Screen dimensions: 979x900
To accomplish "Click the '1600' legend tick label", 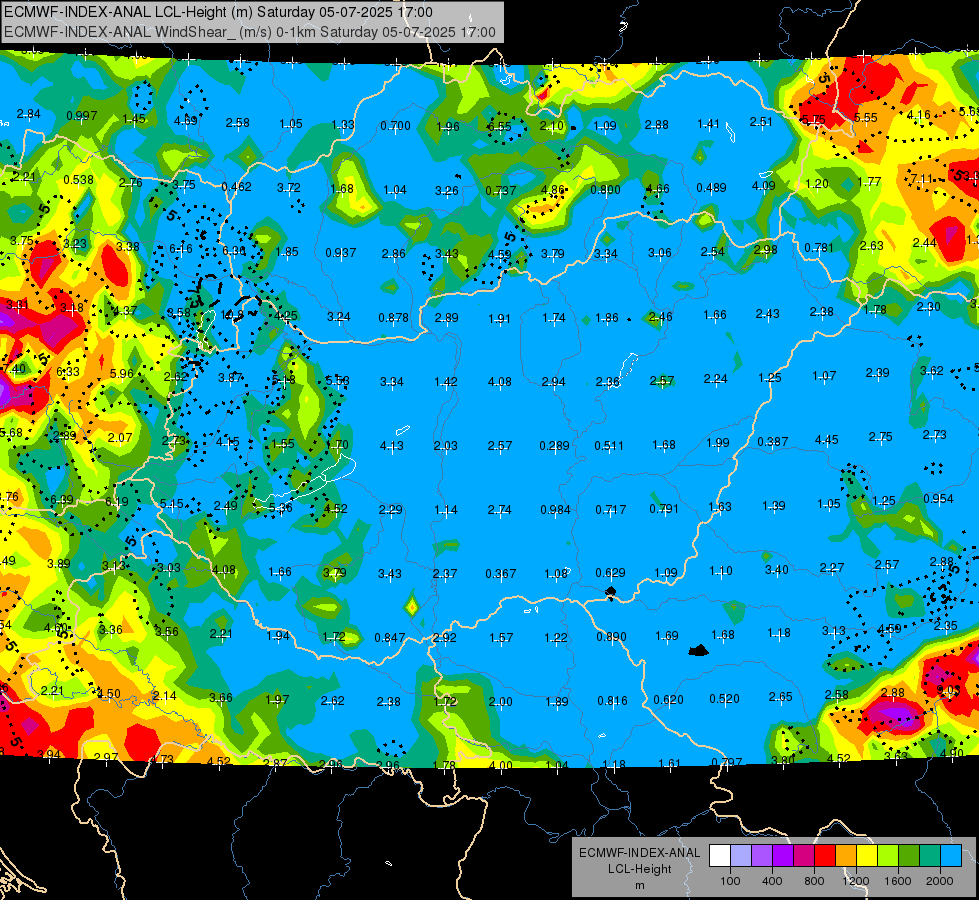I will tap(898, 881).
